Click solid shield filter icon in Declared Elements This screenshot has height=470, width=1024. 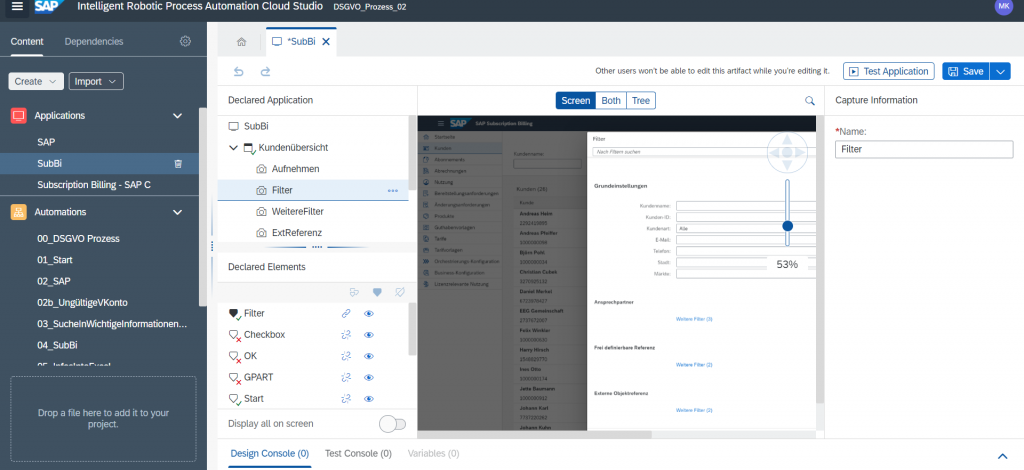point(377,292)
